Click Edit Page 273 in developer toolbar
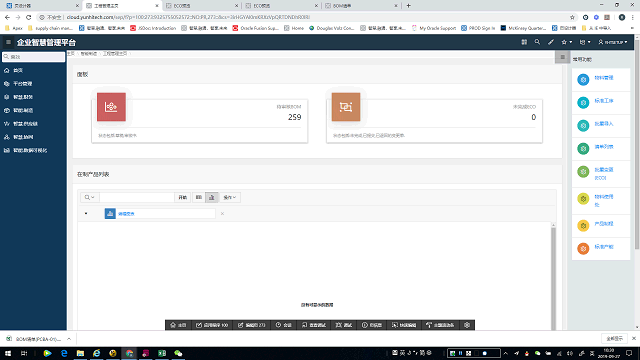The height and width of the screenshot is (360, 640). point(252,325)
